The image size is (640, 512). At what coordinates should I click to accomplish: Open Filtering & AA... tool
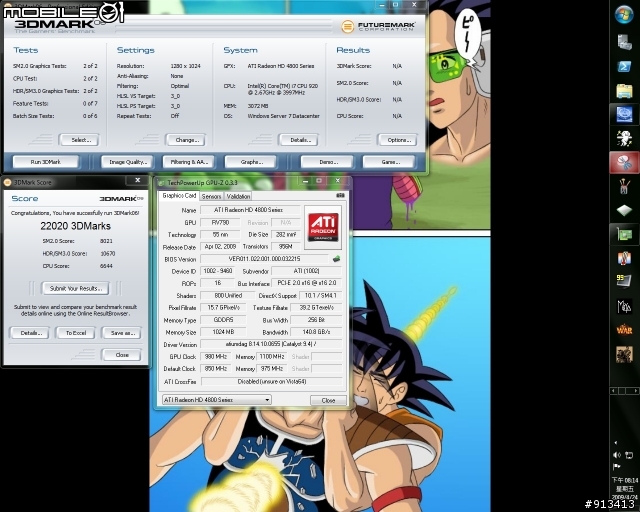tap(189, 162)
